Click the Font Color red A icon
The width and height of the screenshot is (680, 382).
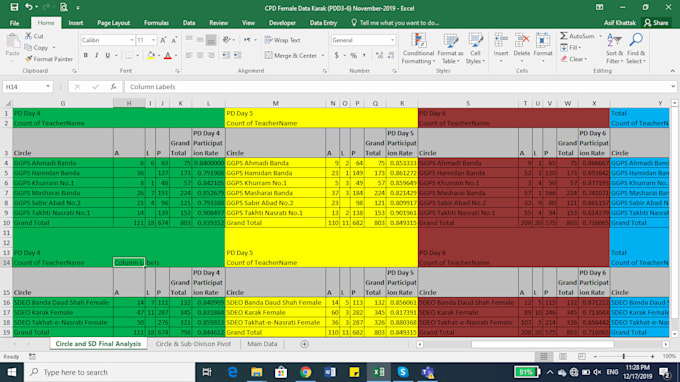(x=168, y=56)
